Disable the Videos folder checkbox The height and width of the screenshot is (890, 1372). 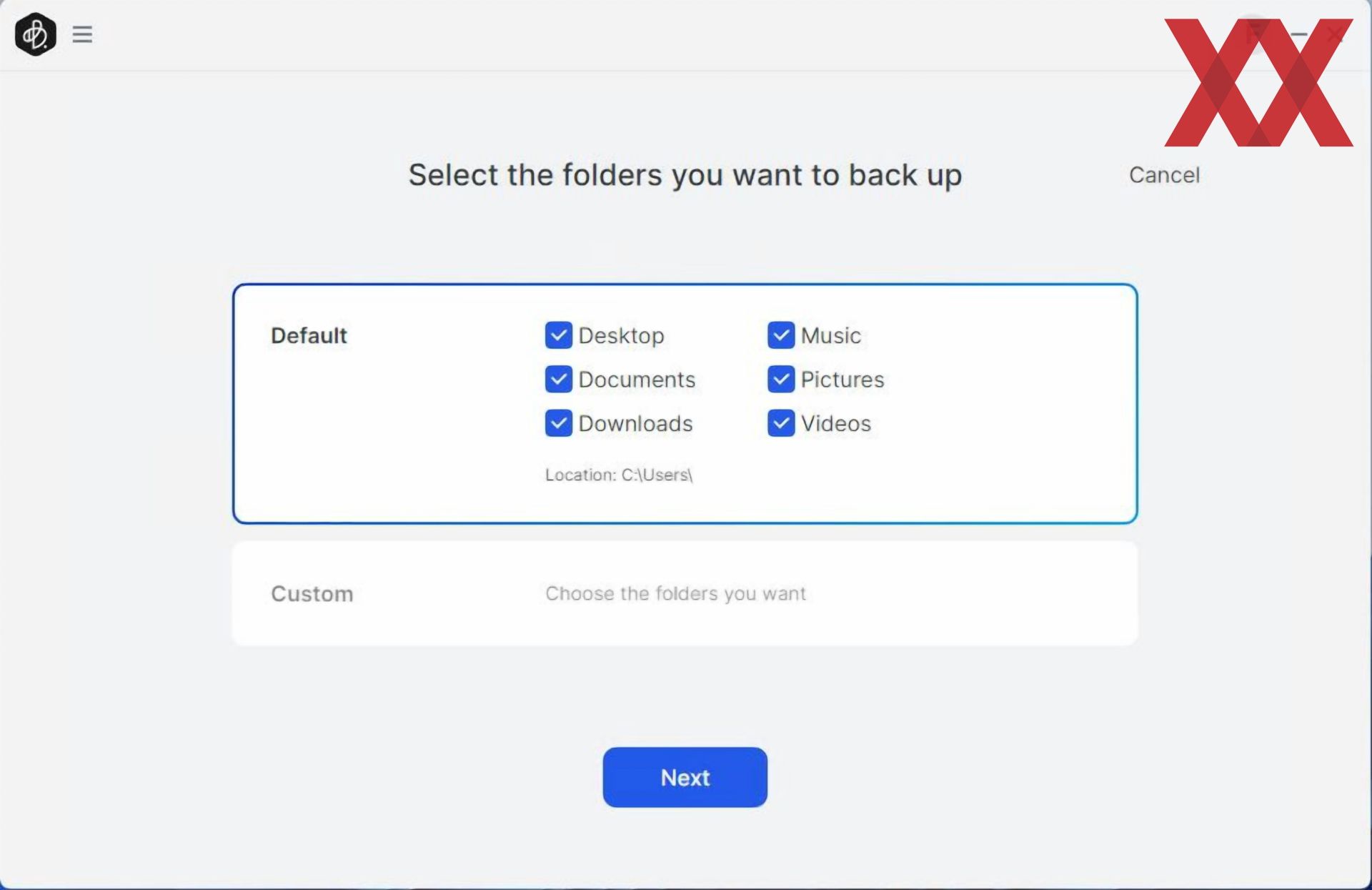(x=781, y=423)
